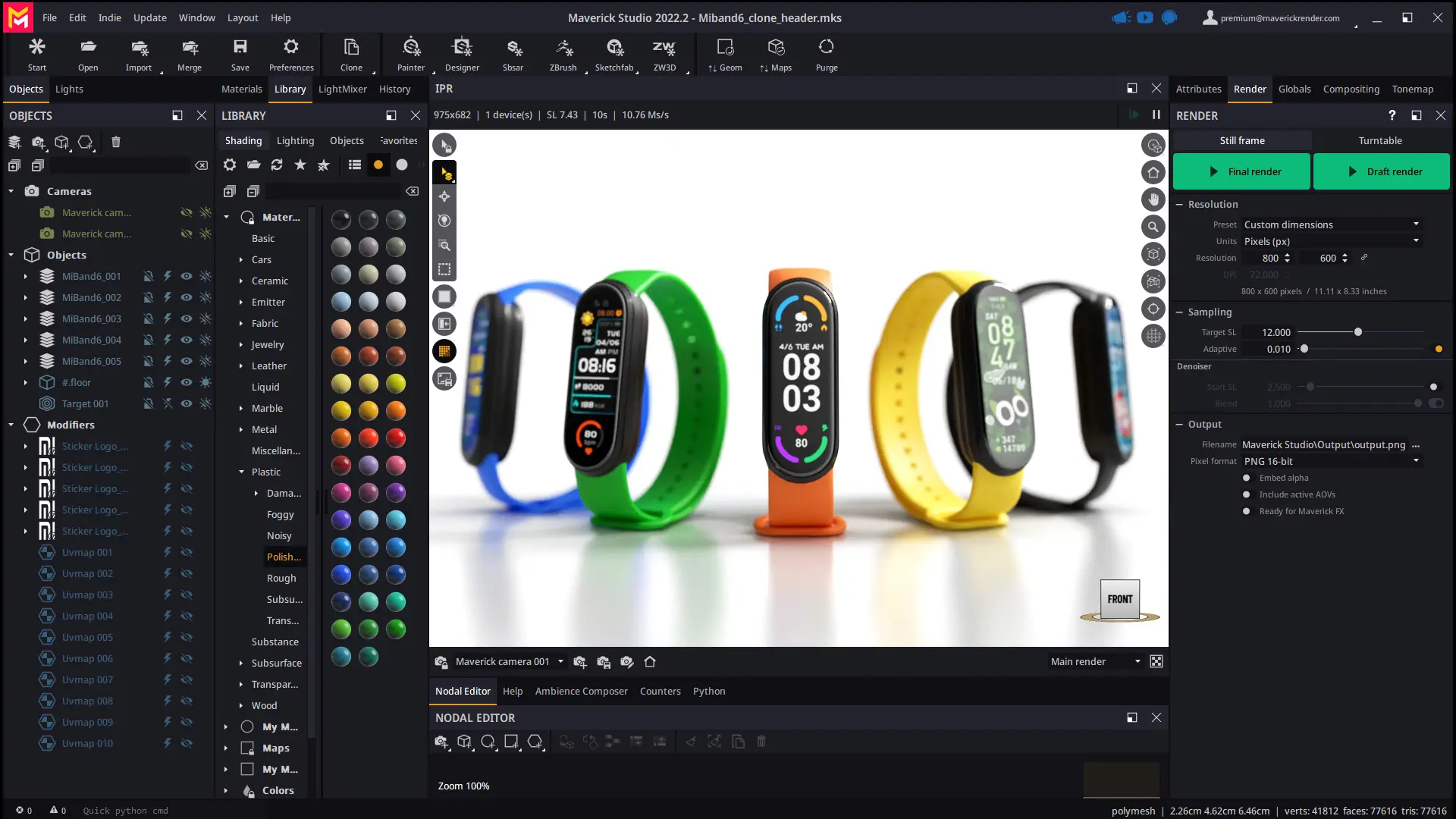Switch to the Tonemap tab
Screen dimensions: 1456x819
coord(1412,89)
